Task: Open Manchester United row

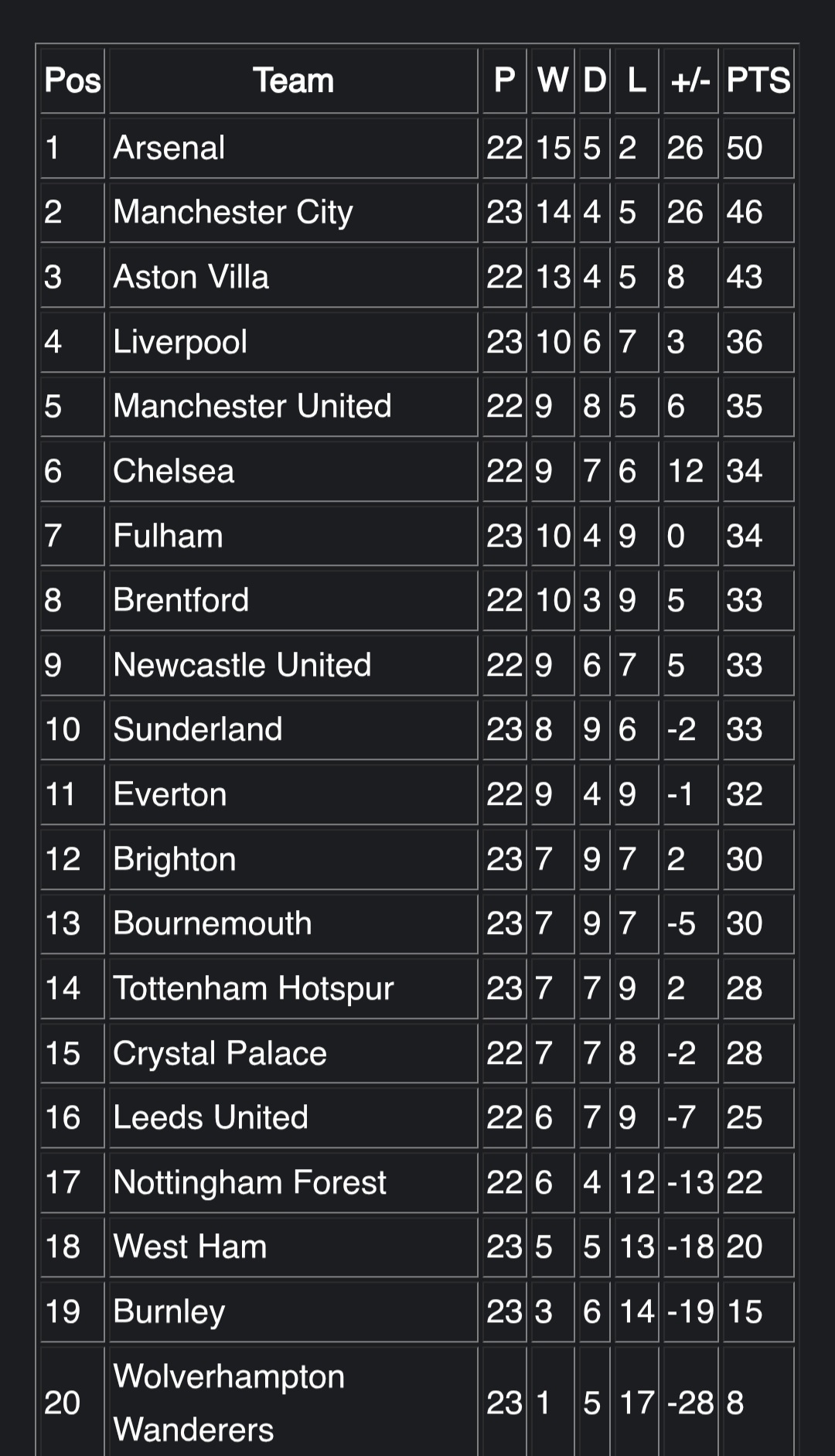Action: (252, 406)
